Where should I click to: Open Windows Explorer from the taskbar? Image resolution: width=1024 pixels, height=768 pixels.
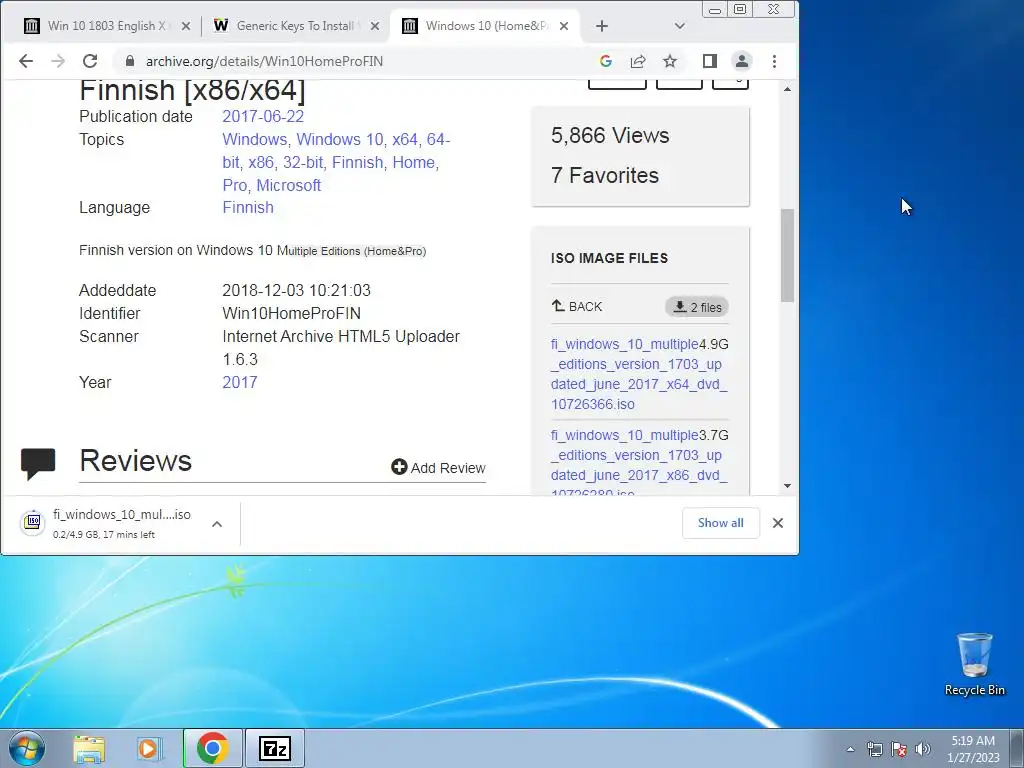tap(89, 748)
